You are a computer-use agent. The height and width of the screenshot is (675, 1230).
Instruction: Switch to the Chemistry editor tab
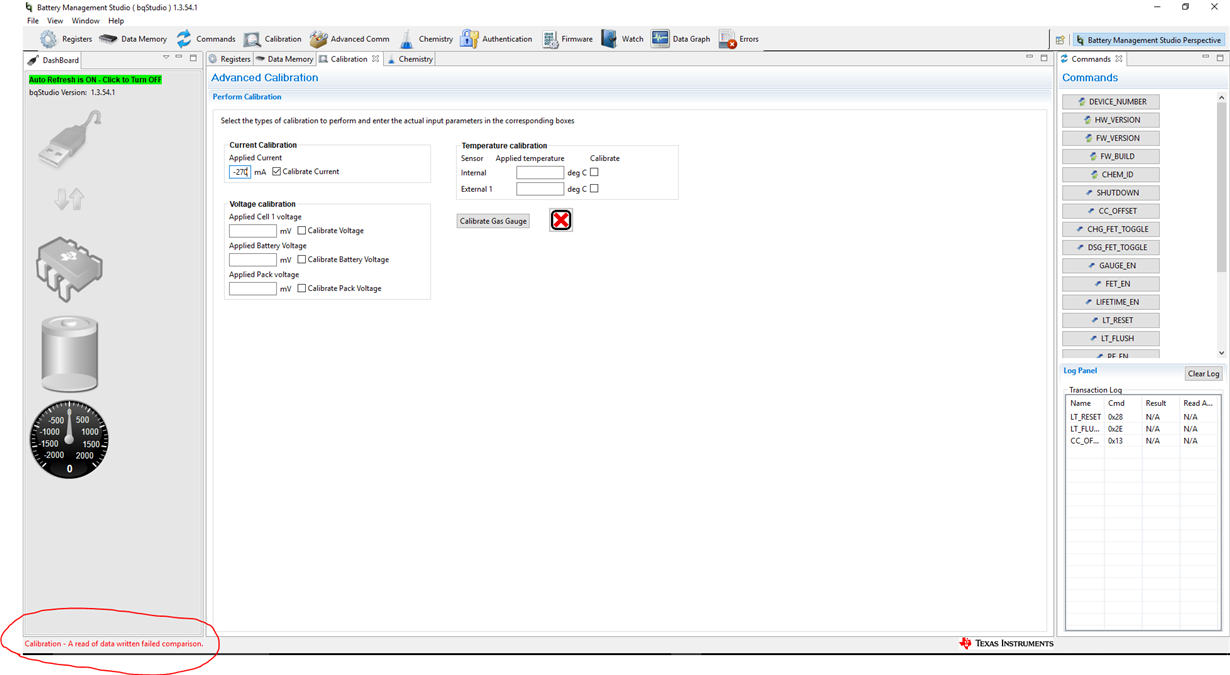pyautogui.click(x=410, y=59)
